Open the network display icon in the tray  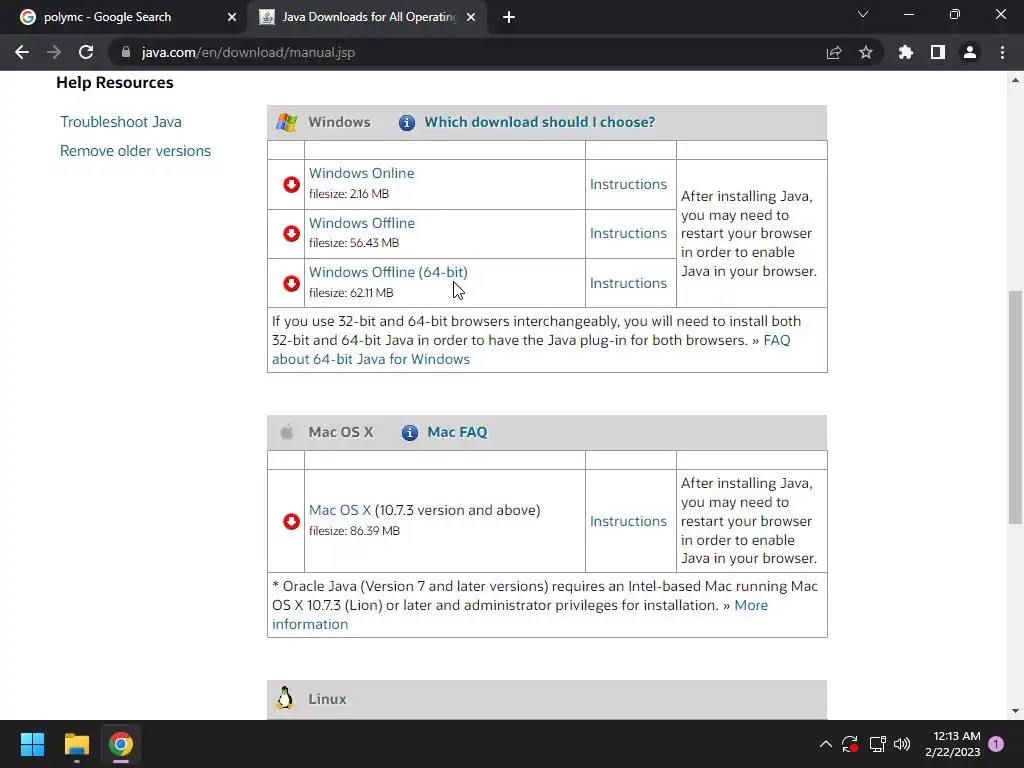point(877,744)
